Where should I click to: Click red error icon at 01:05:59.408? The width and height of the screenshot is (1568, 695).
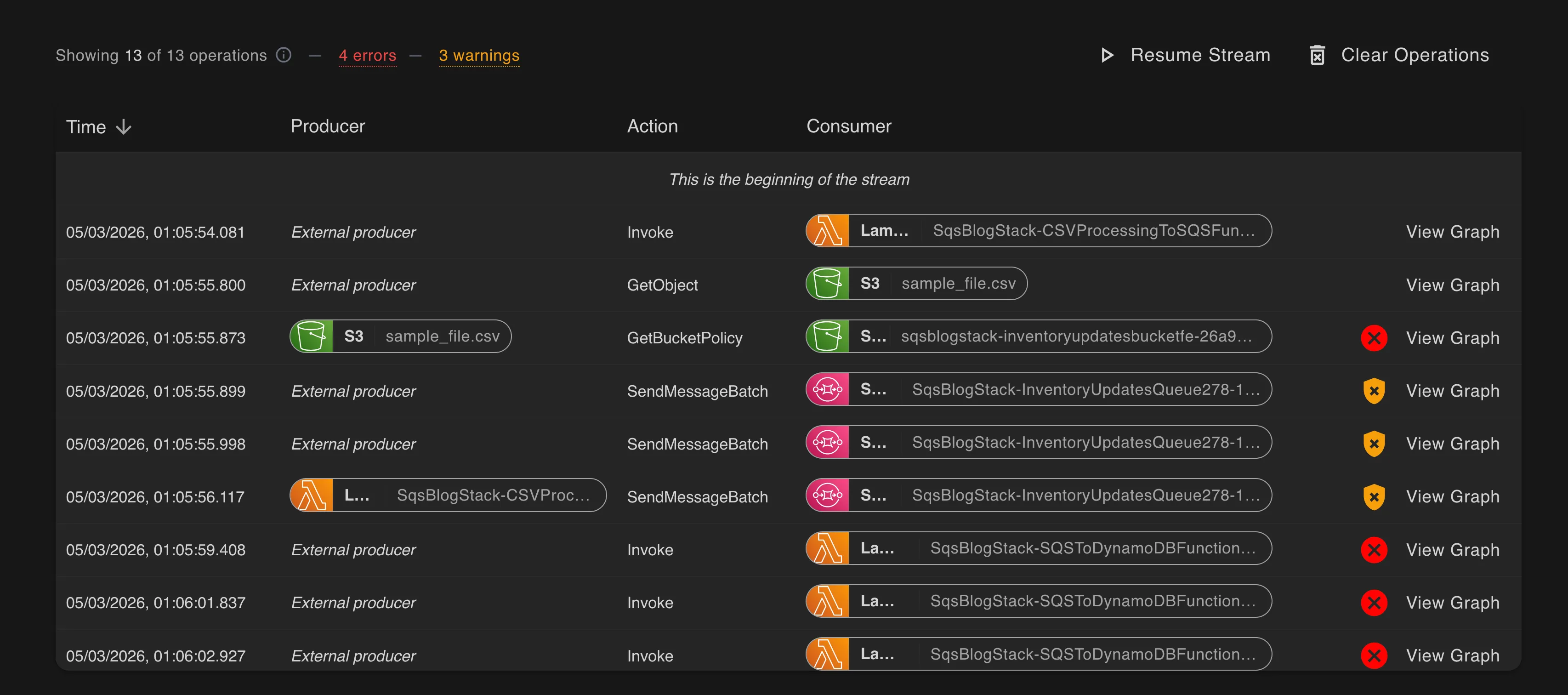coord(1374,550)
